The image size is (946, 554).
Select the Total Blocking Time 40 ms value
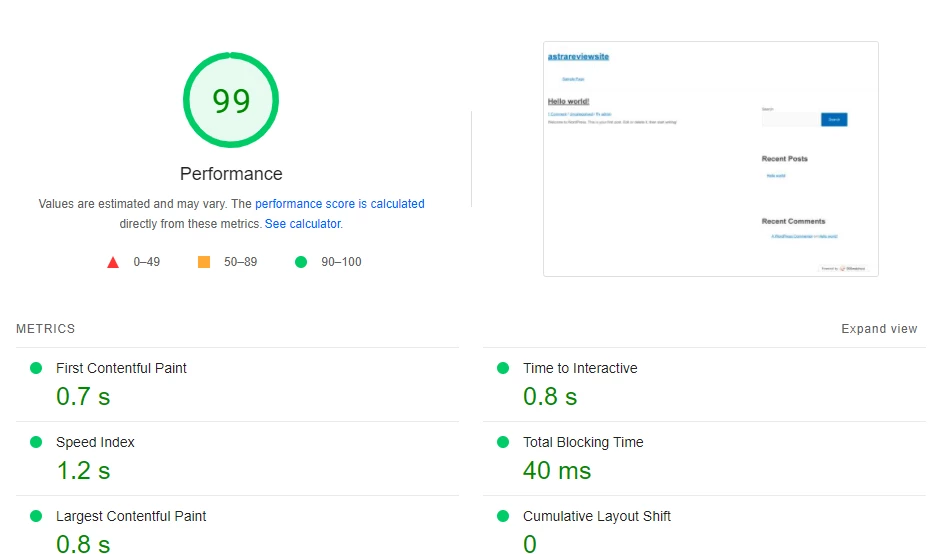(x=557, y=470)
